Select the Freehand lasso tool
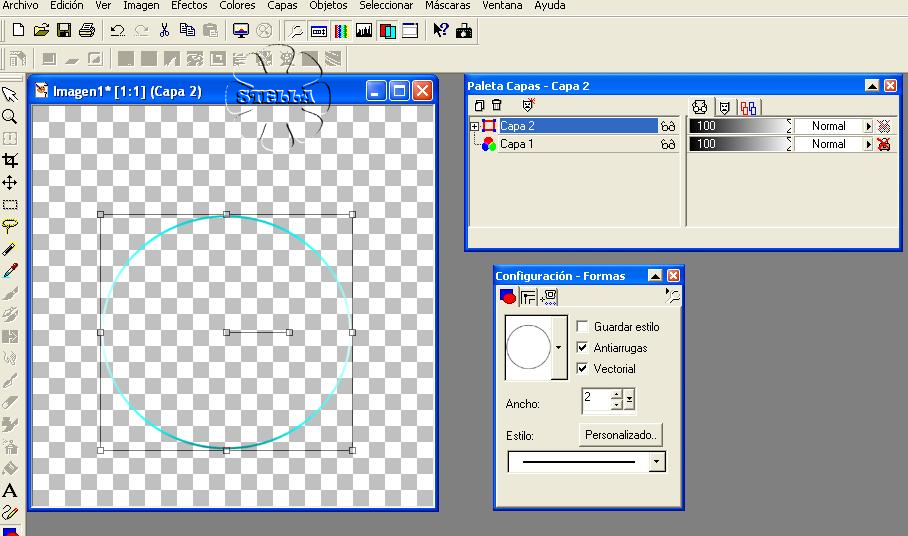Screen dimensions: 908x536 10,226
